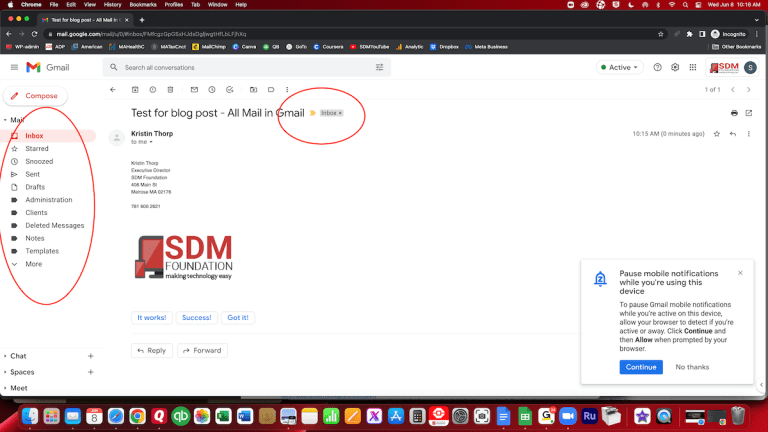
Task: Remove the Inbox label with its x
Action: [340, 113]
